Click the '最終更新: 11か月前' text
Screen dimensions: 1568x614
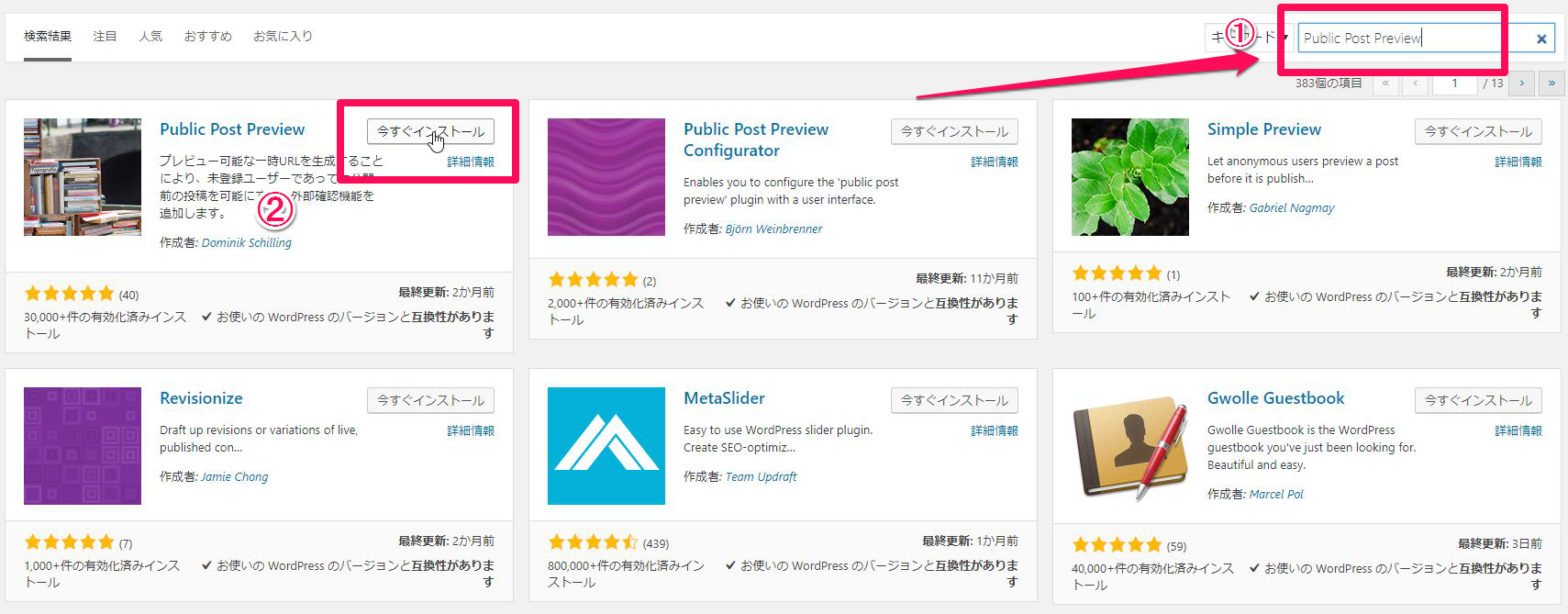click(x=967, y=278)
